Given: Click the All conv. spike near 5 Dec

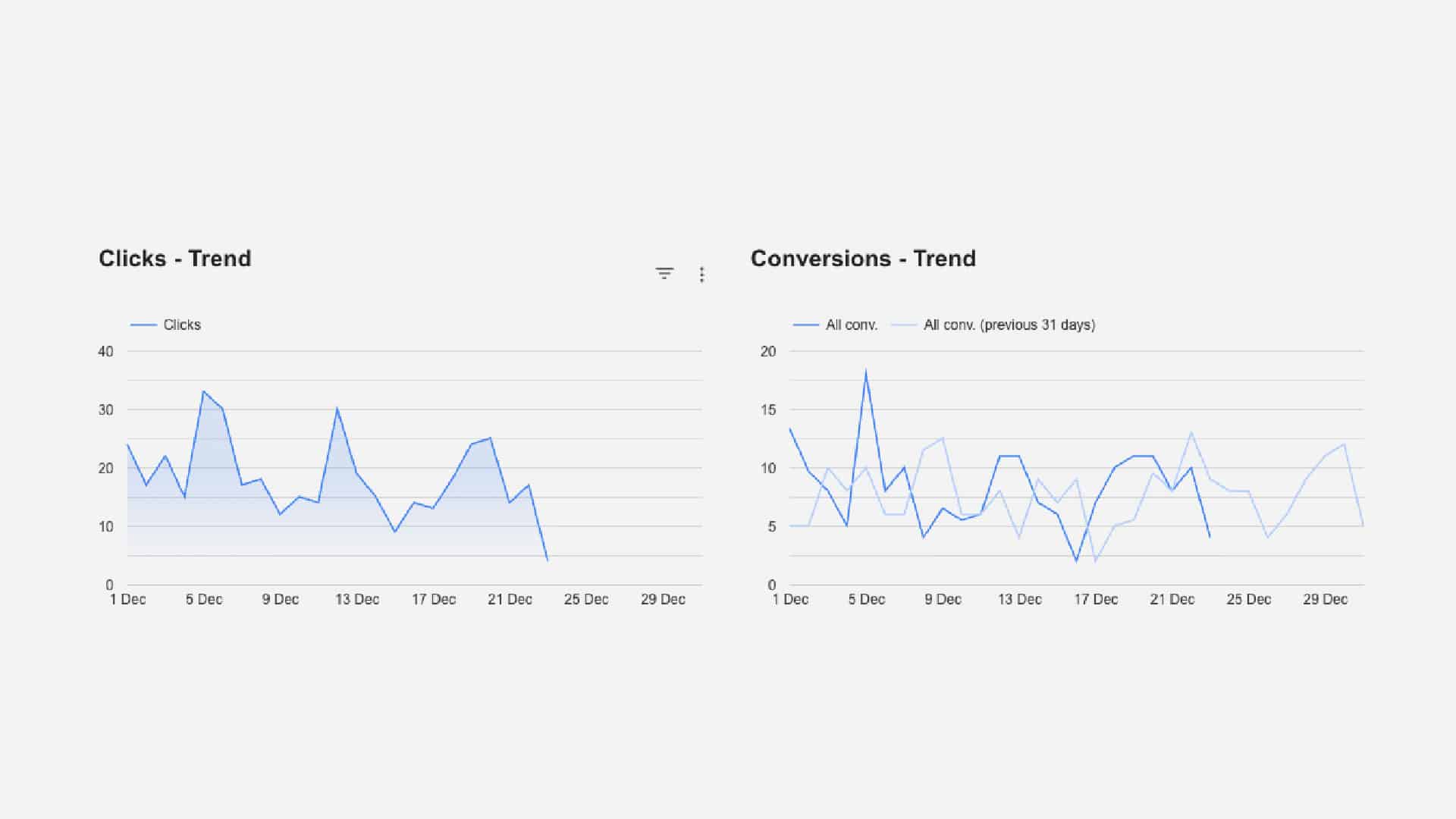Looking at the screenshot, I should click(865, 372).
